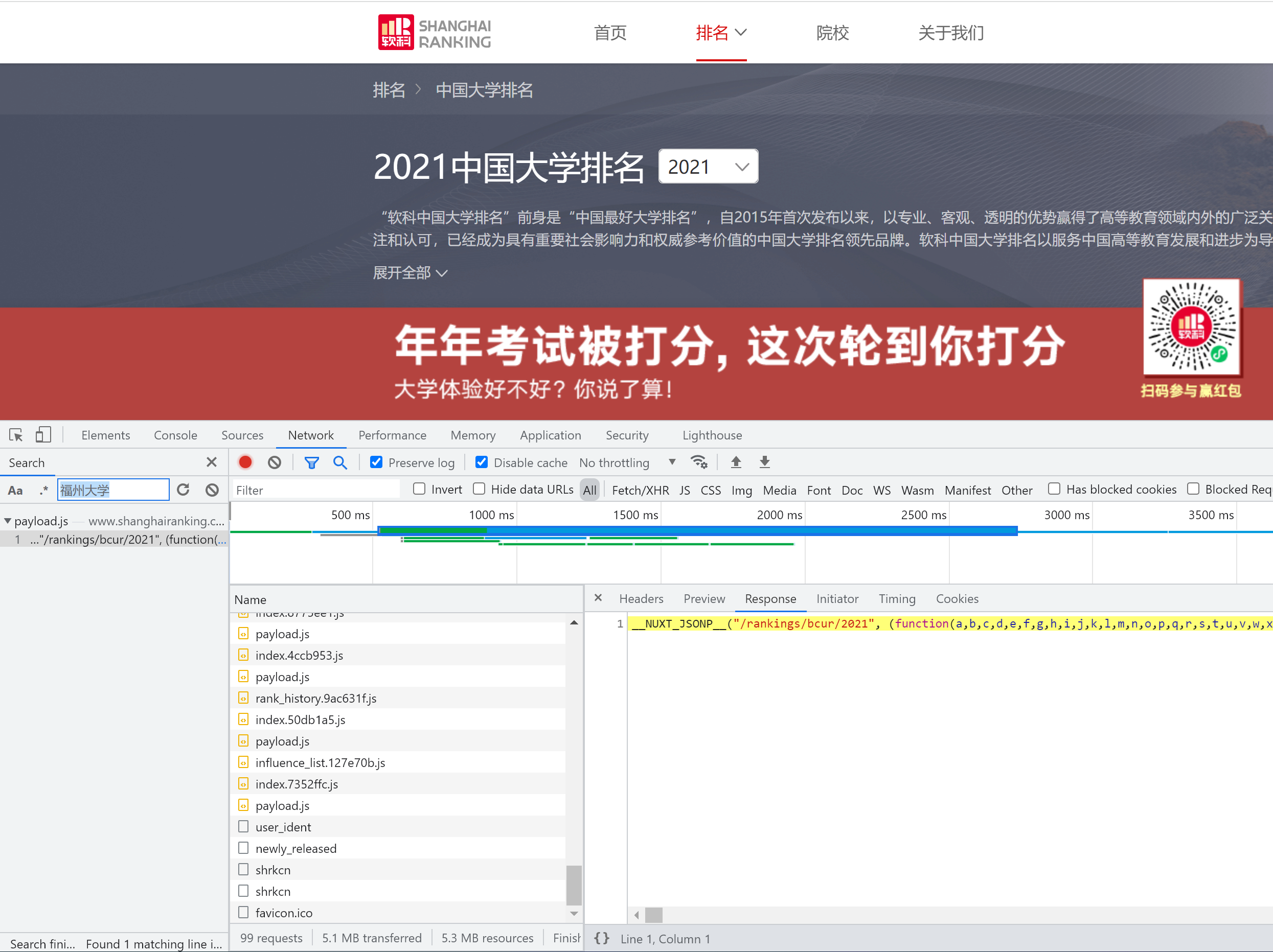Click the network search magnifier icon
1273x952 pixels.
(x=340, y=462)
